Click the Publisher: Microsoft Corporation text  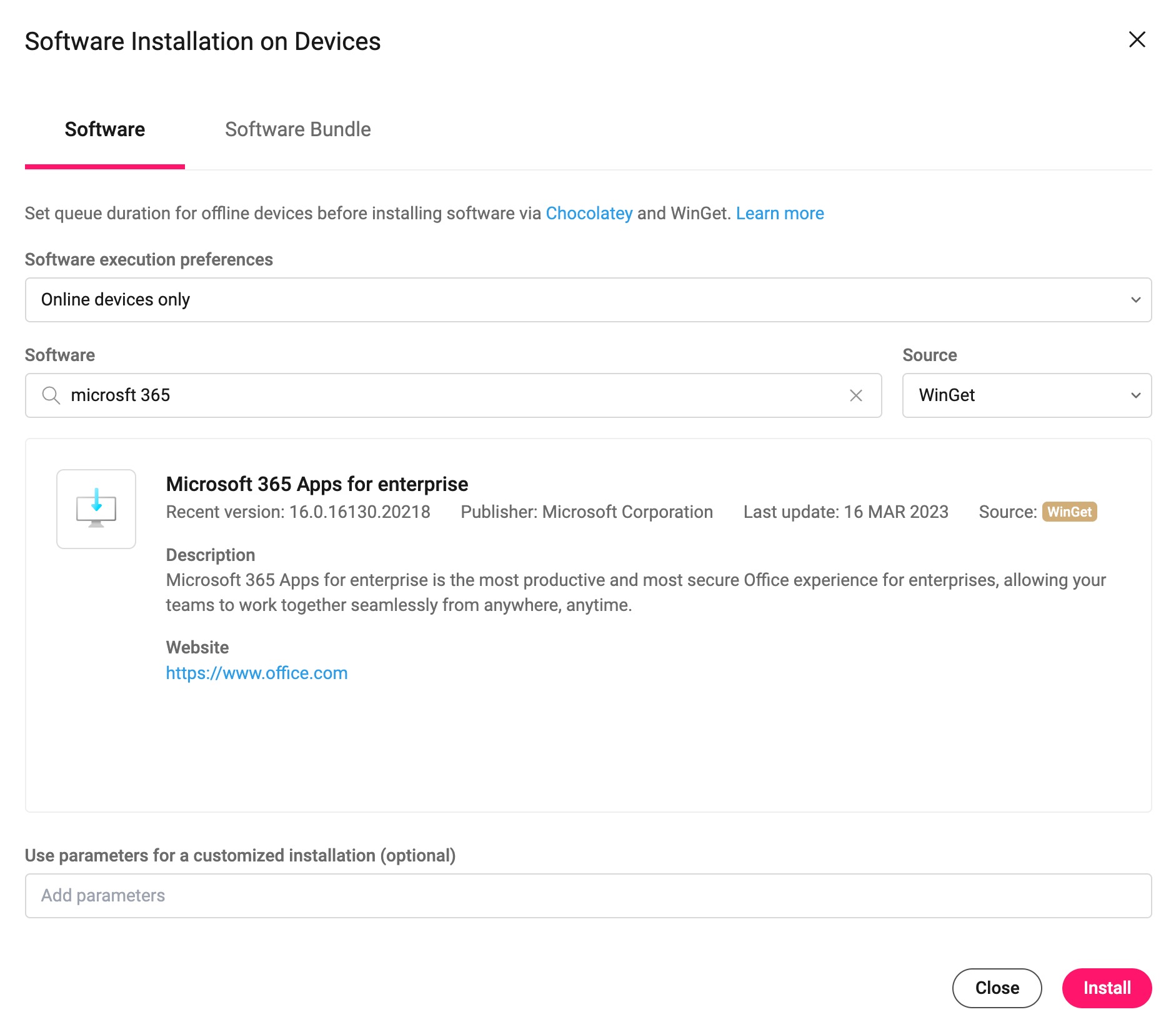587,512
